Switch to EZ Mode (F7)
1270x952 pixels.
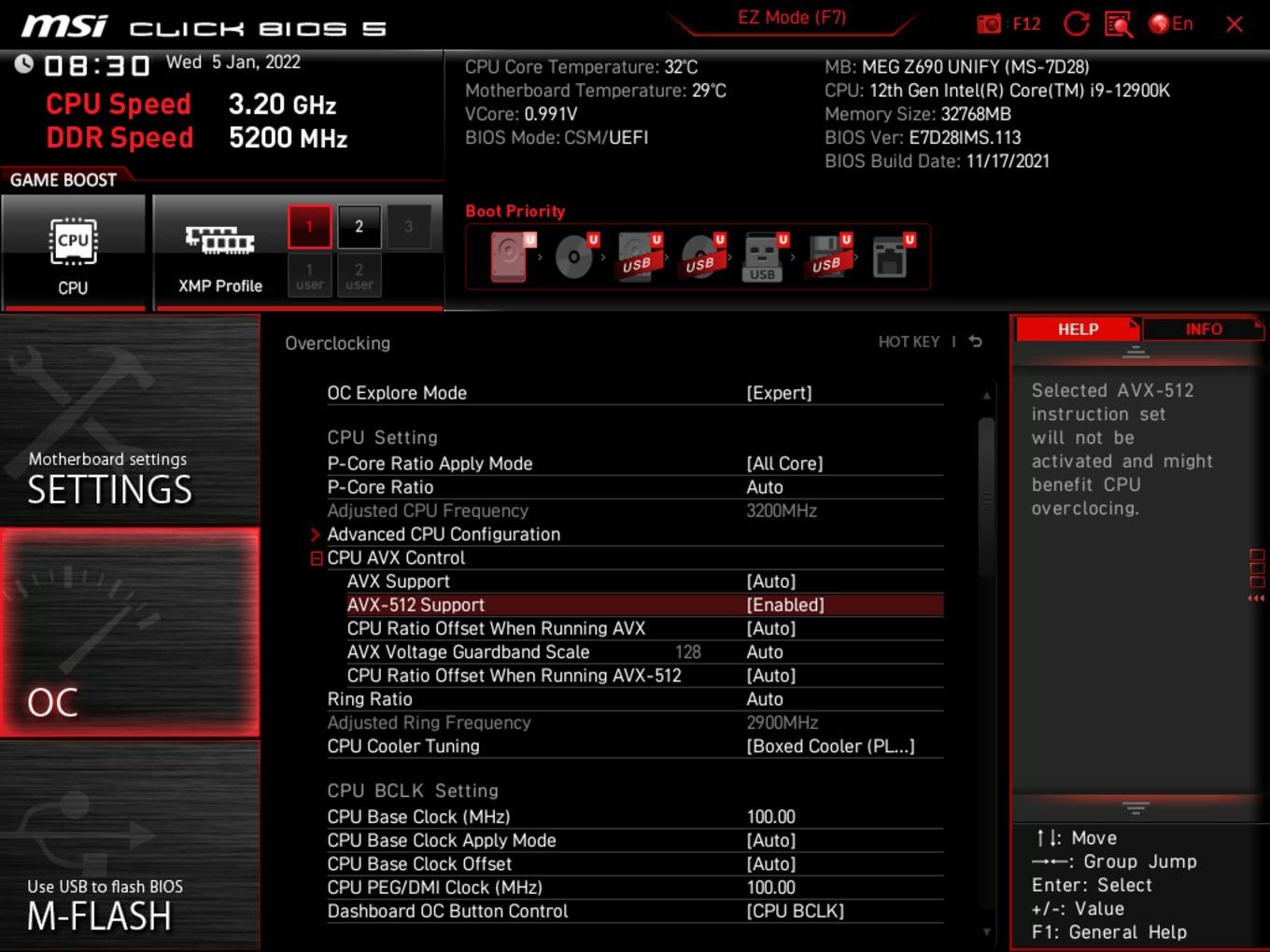[792, 18]
